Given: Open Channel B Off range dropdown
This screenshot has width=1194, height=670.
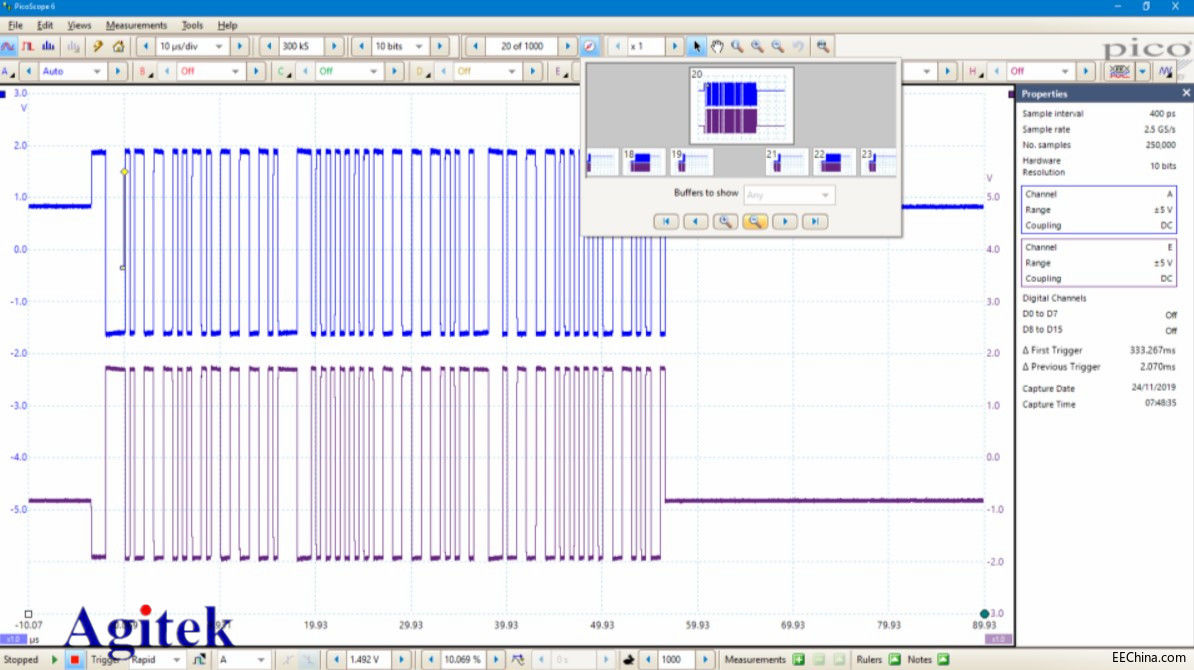Looking at the screenshot, I should (235, 72).
